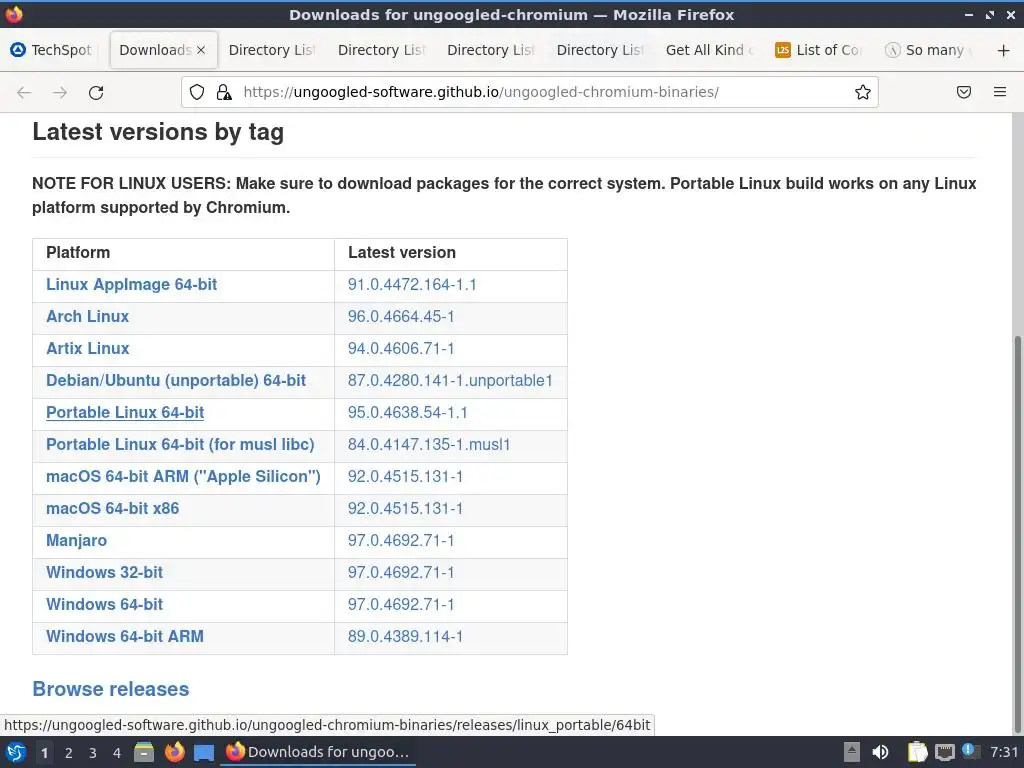
Task: Open a new tab
Action: (x=1004, y=50)
